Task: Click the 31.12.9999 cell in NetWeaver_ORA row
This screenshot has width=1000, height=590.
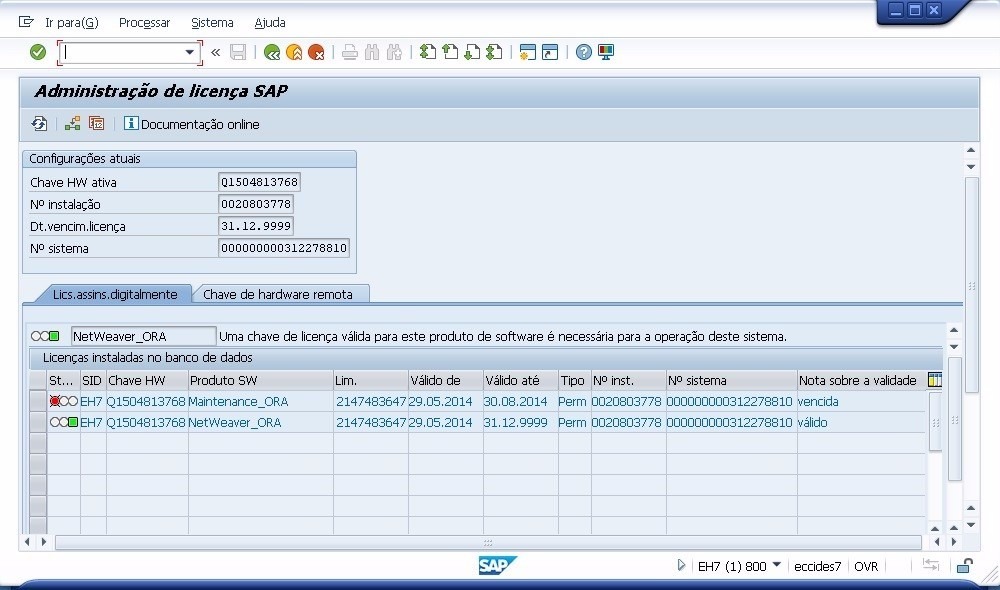Action: tap(520, 422)
